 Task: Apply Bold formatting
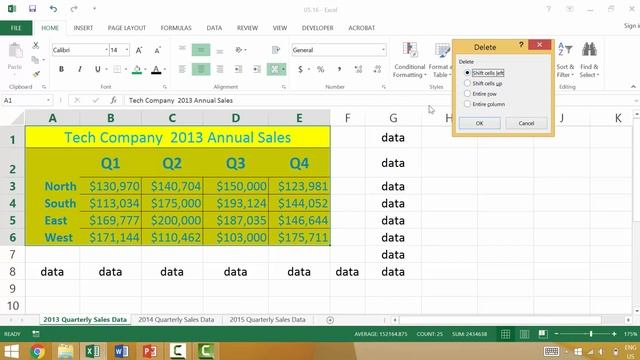tap(61, 69)
